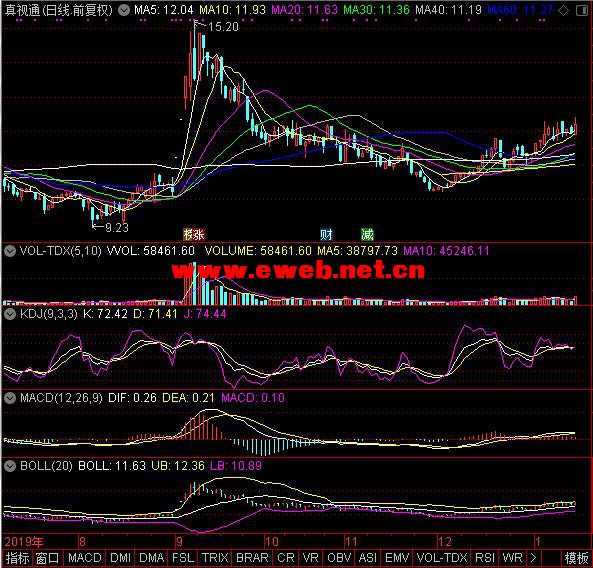593x568 pixels.
Task: Expand the KDJ indicator dropdown
Action: (9, 314)
